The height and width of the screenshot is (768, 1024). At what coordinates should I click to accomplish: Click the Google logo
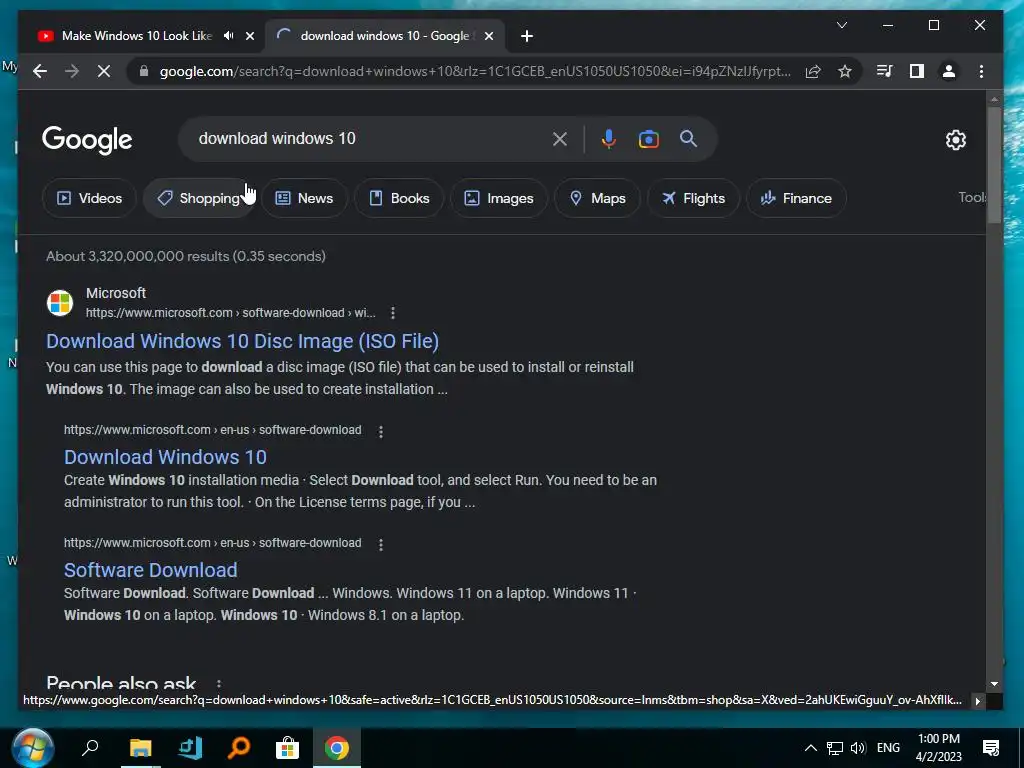(x=87, y=140)
